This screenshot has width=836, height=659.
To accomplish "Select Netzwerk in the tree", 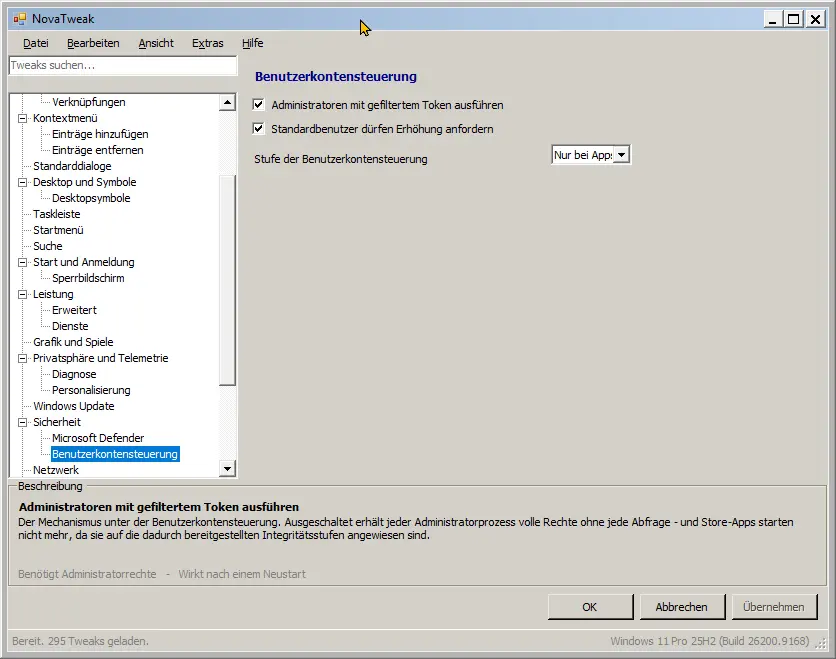I will click(56, 470).
